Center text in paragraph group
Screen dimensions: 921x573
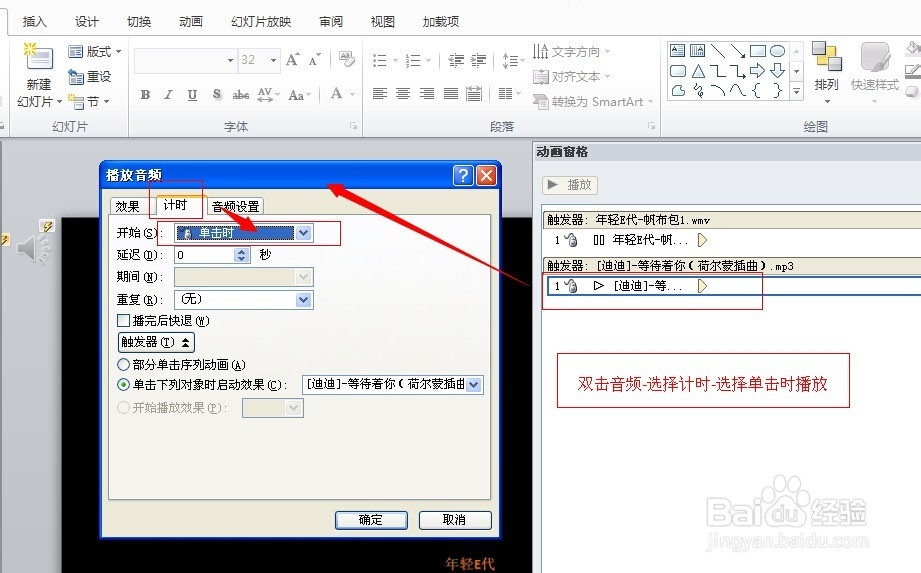pyautogui.click(x=403, y=93)
